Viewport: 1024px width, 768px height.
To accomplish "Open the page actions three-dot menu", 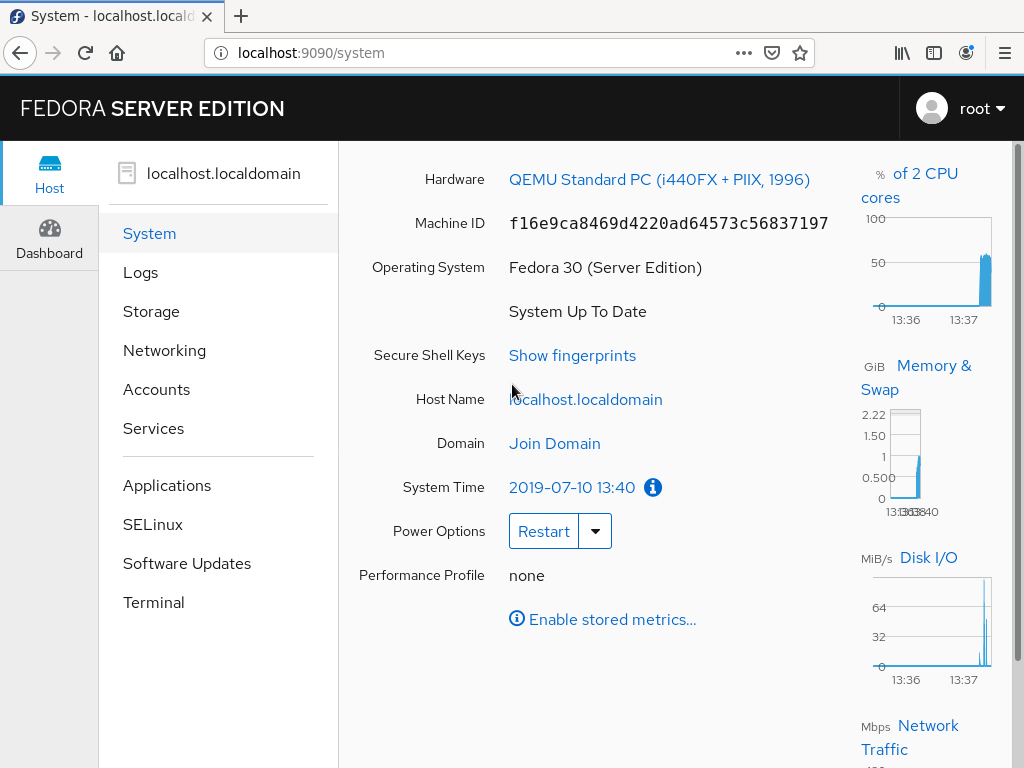I will [x=743, y=53].
